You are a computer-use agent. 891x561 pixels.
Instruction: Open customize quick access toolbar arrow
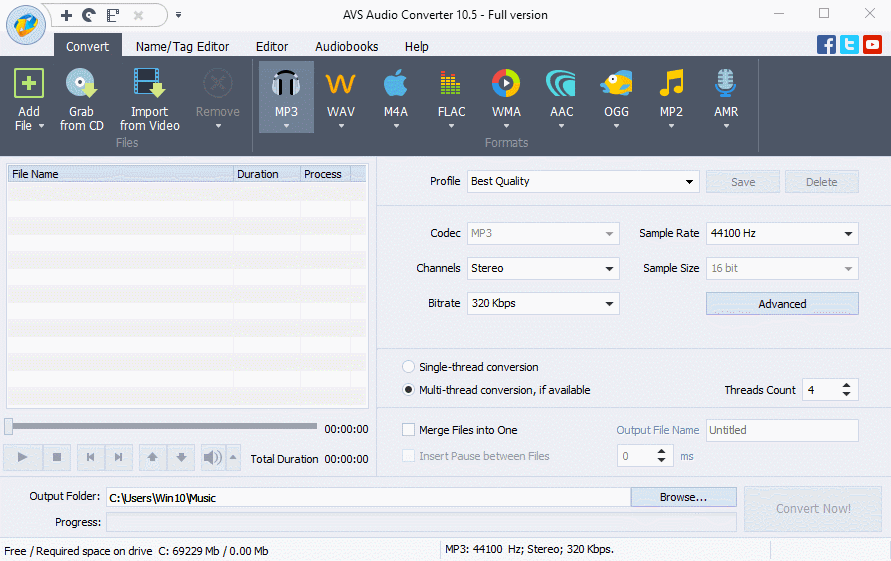coord(178,15)
